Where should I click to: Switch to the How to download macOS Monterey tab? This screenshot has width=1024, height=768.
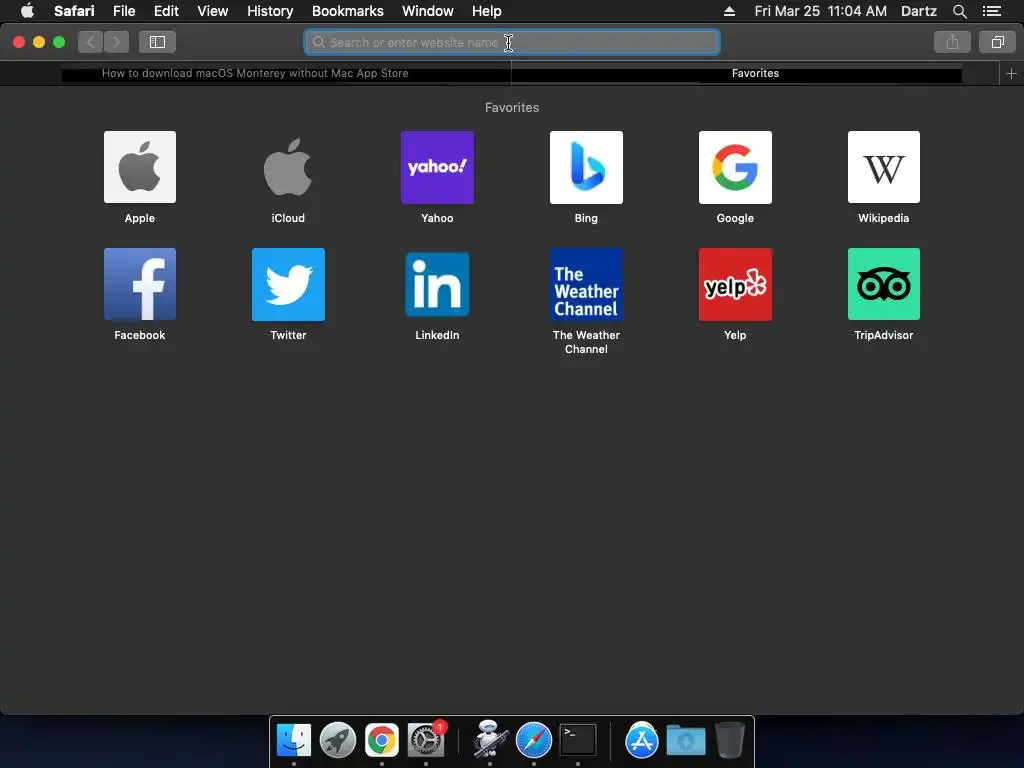click(255, 73)
